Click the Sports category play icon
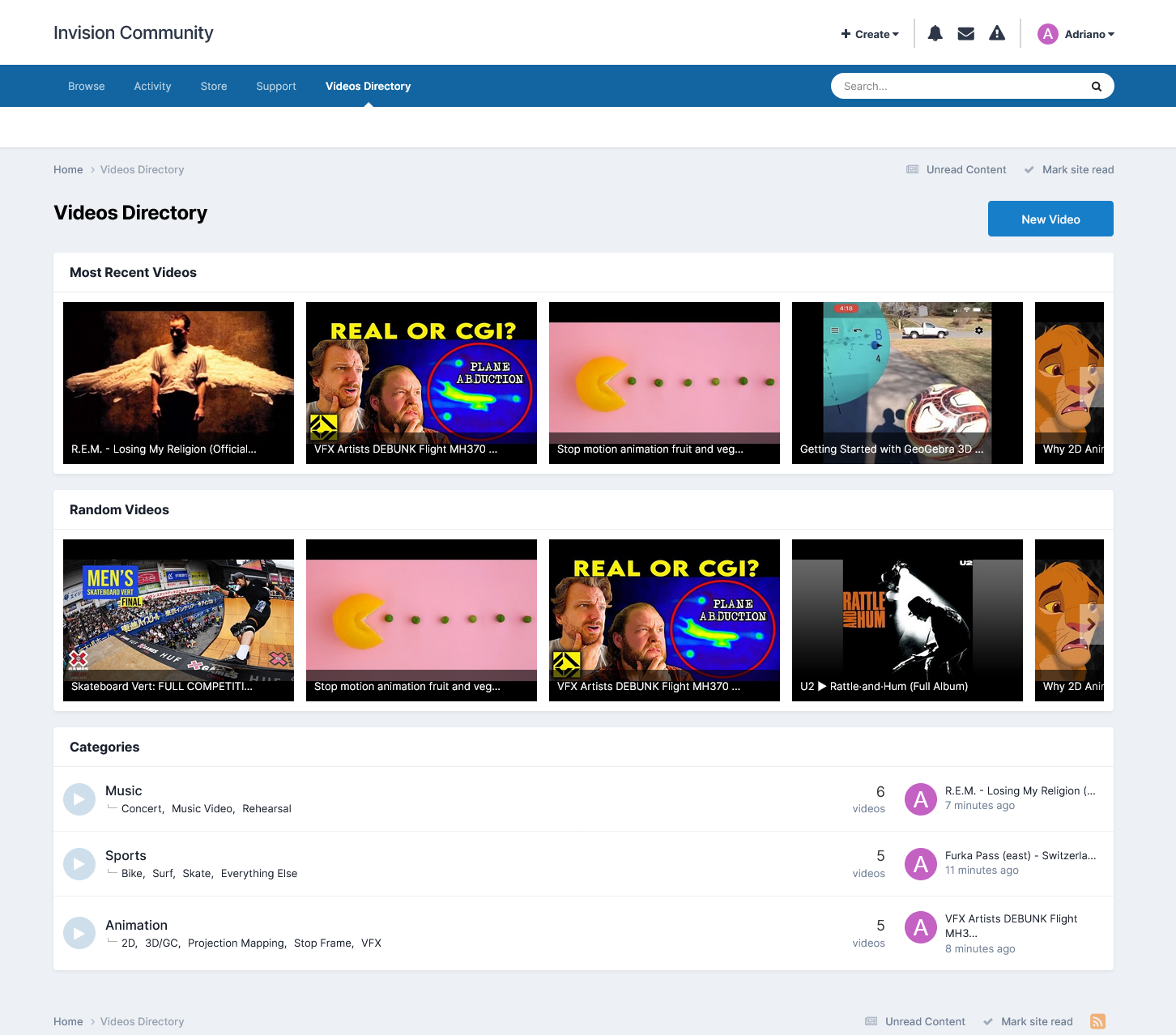The width and height of the screenshot is (1176, 1035). coord(79,863)
